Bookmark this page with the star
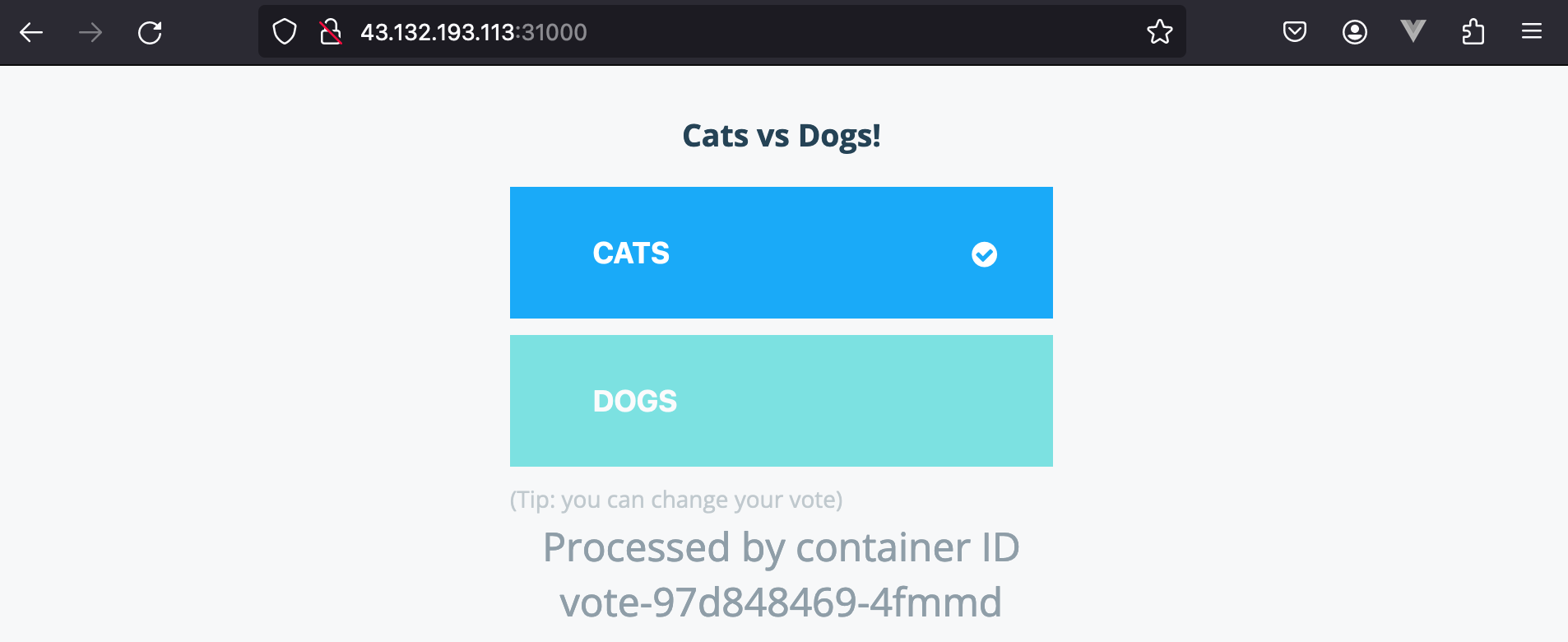Screen dimensions: 1568x642 click(x=1159, y=32)
